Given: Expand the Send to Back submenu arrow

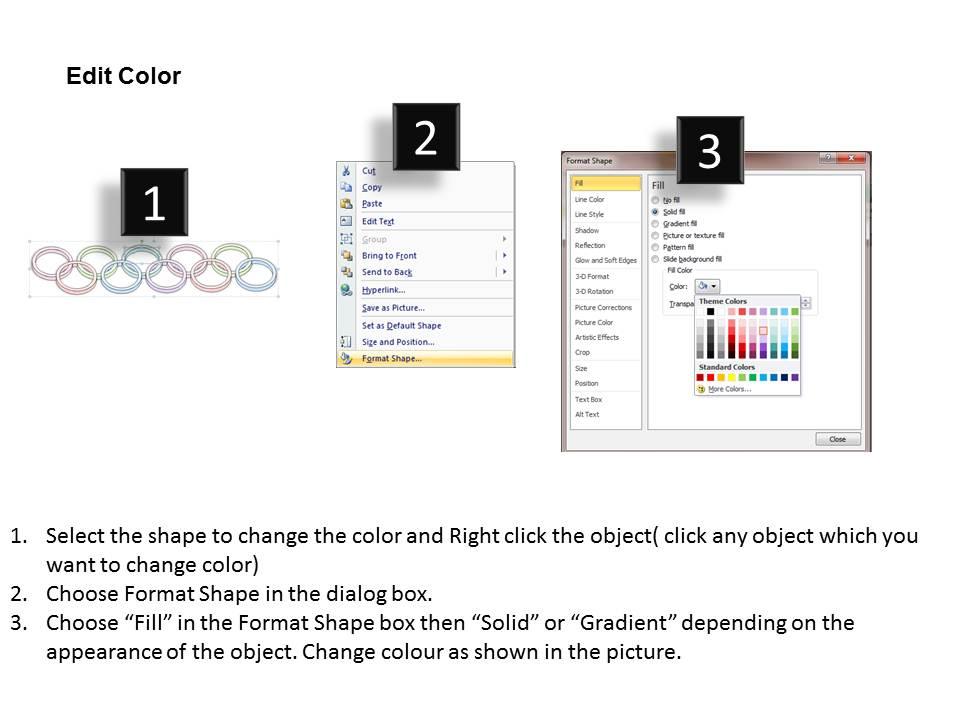Looking at the screenshot, I should (x=504, y=271).
